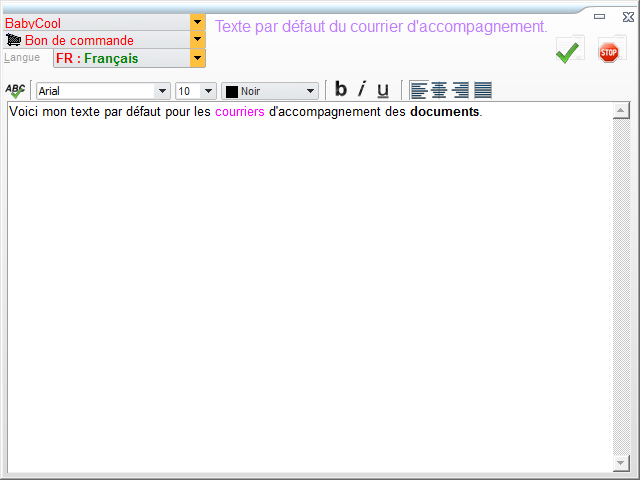Click the red STOP cancel icon
Screen dimensions: 640x480
click(x=608, y=51)
